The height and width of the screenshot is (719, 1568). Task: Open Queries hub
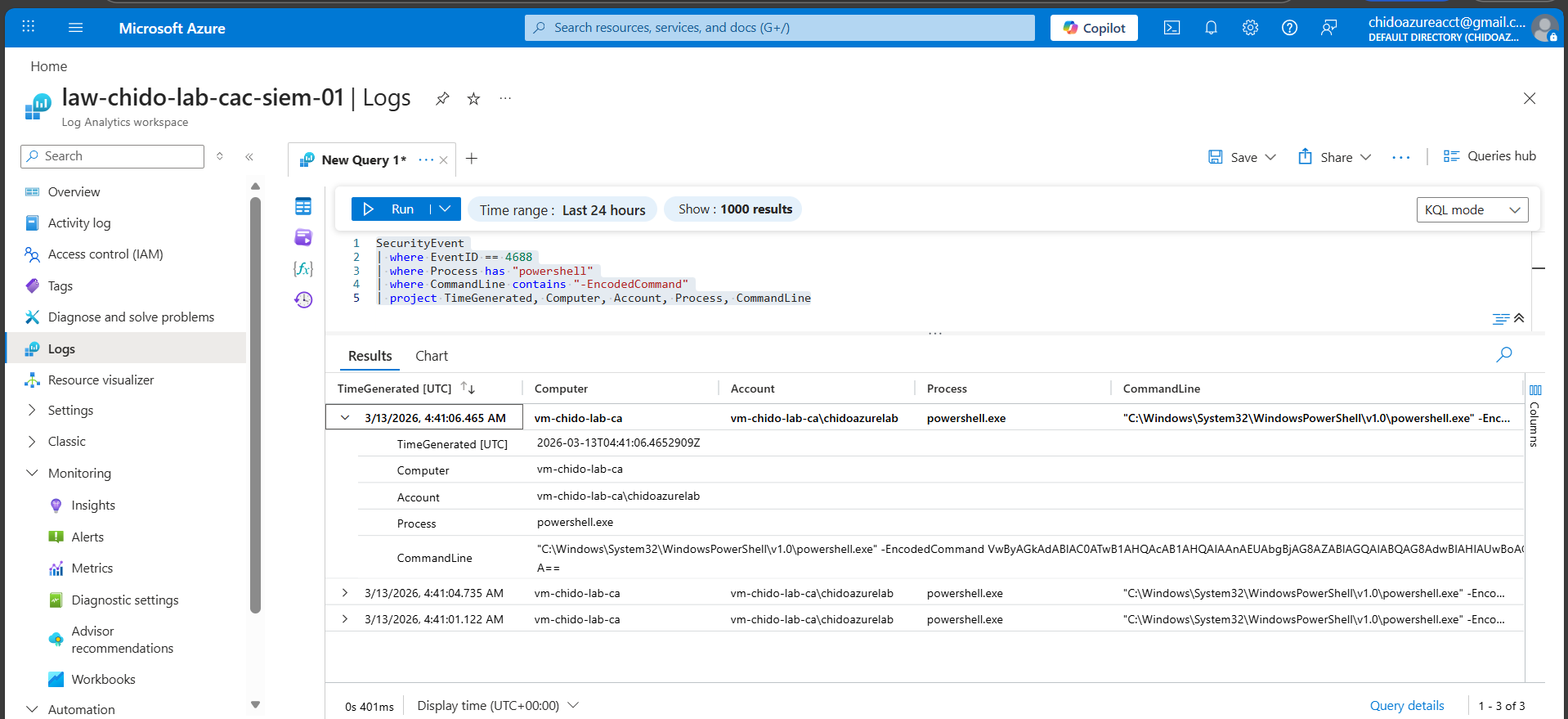1490,156
